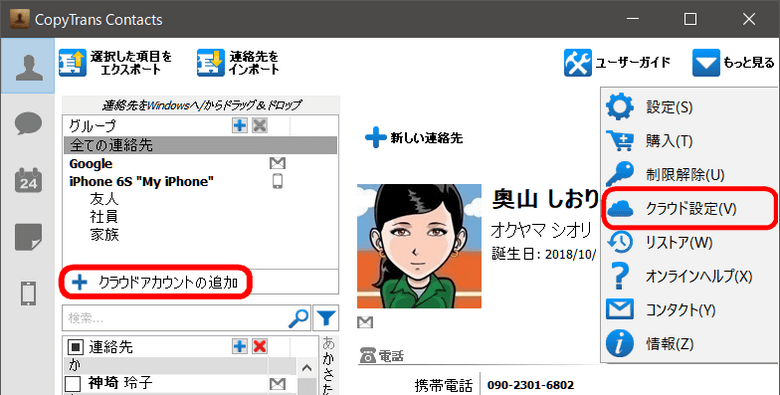This screenshot has height=395, width=780.
Task: Click the 制限解除 key icon
Action: [619, 175]
